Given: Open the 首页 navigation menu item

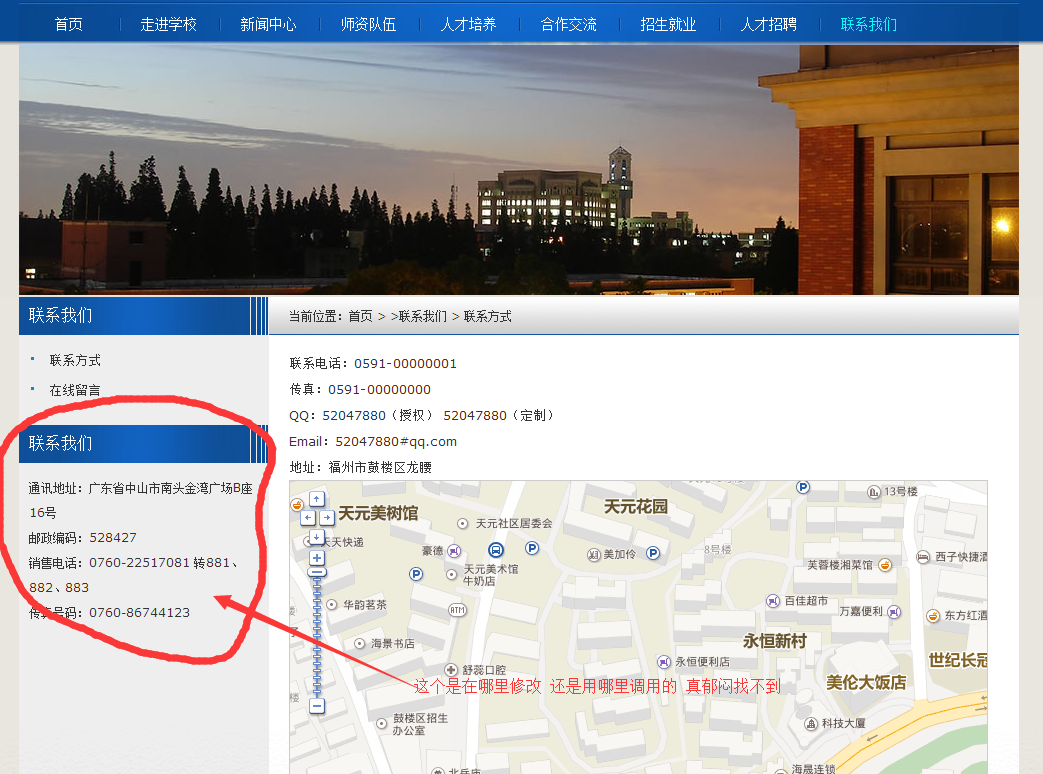Looking at the screenshot, I should tap(69, 24).
